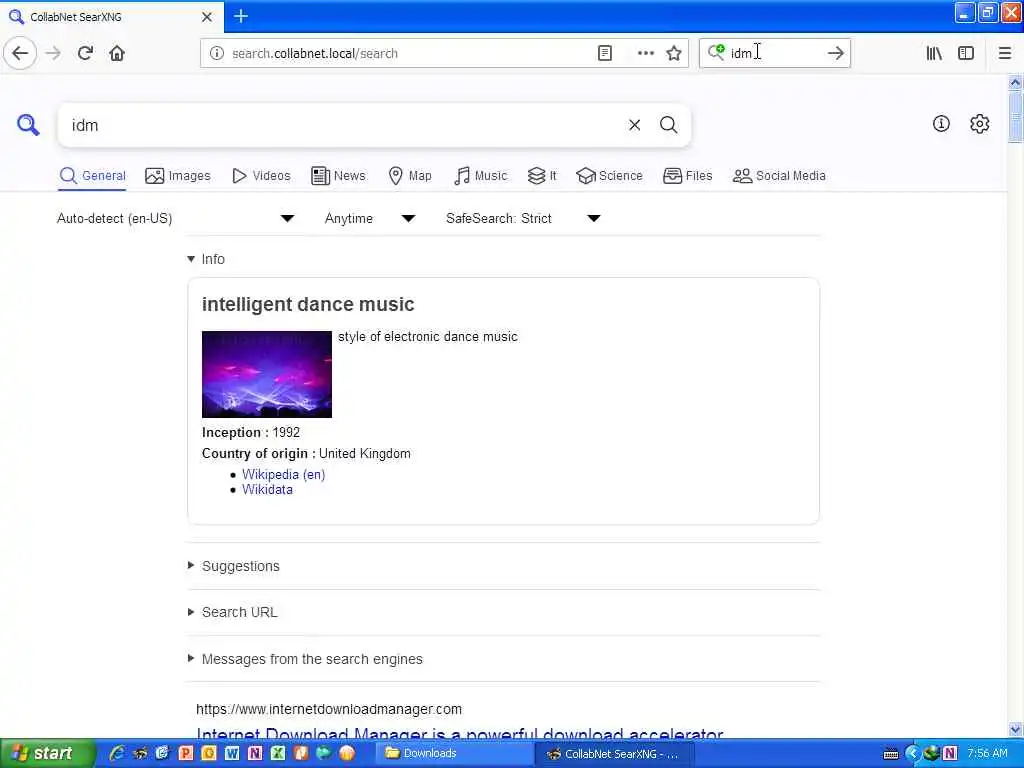Open the Library bookshelf icon
Image resolution: width=1024 pixels, height=768 pixels.
coord(934,54)
